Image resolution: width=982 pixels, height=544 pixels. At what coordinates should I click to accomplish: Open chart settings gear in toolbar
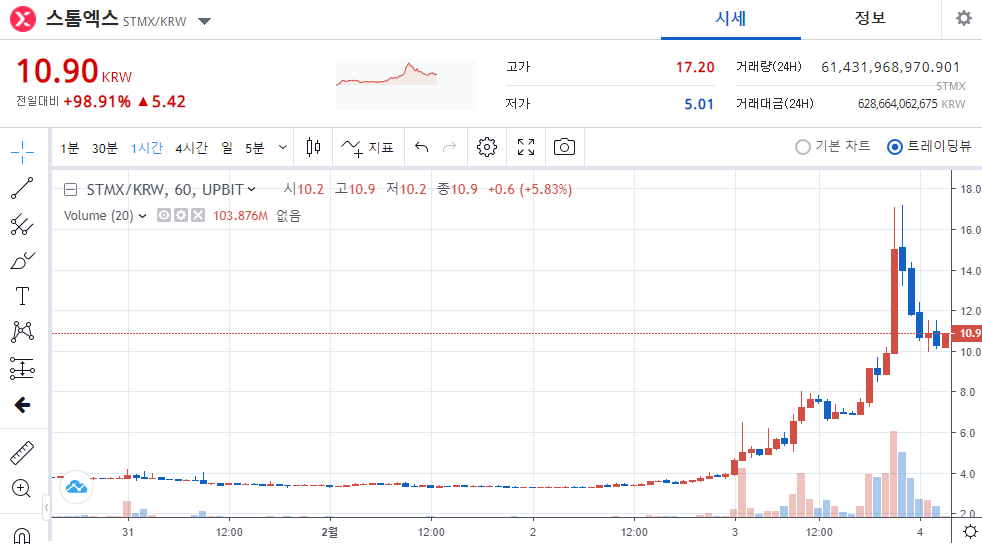(x=487, y=147)
